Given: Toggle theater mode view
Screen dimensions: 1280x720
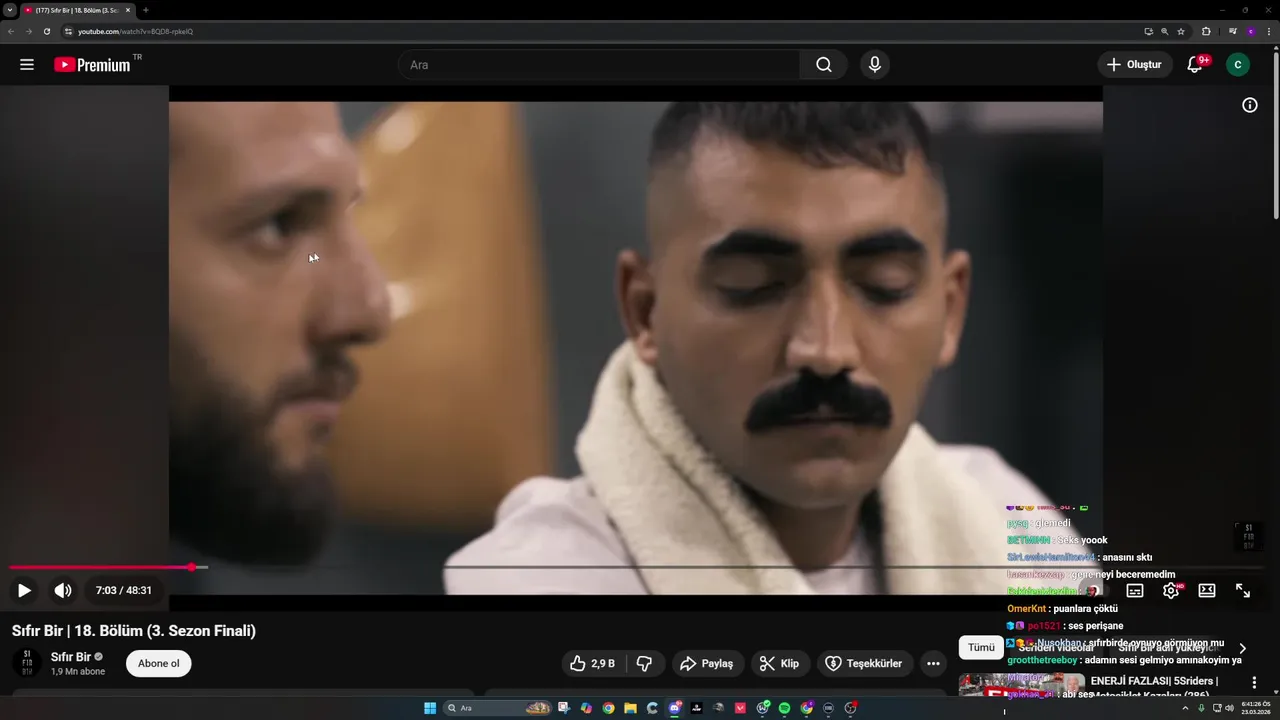Looking at the screenshot, I should pyautogui.click(x=1207, y=591).
